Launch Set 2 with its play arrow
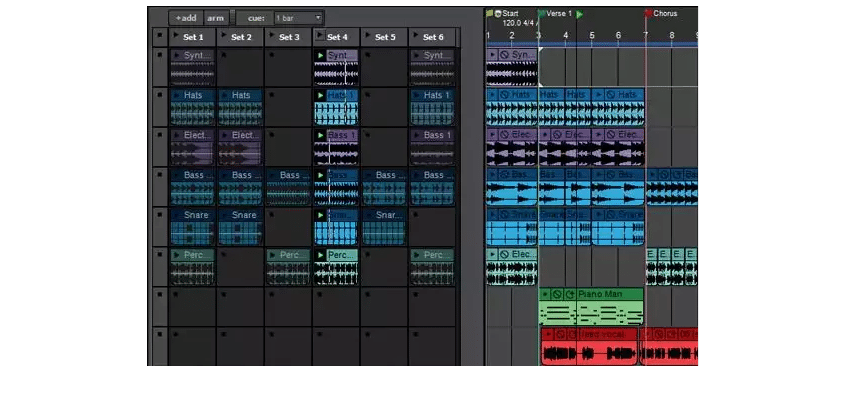Viewport: 854px width, 393px height. pyautogui.click(x=223, y=36)
